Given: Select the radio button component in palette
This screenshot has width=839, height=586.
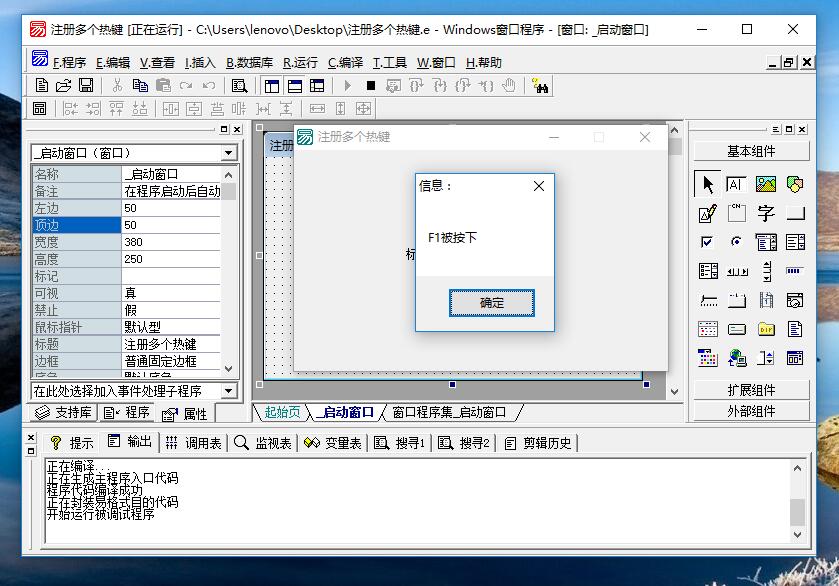Looking at the screenshot, I should click(x=736, y=241).
